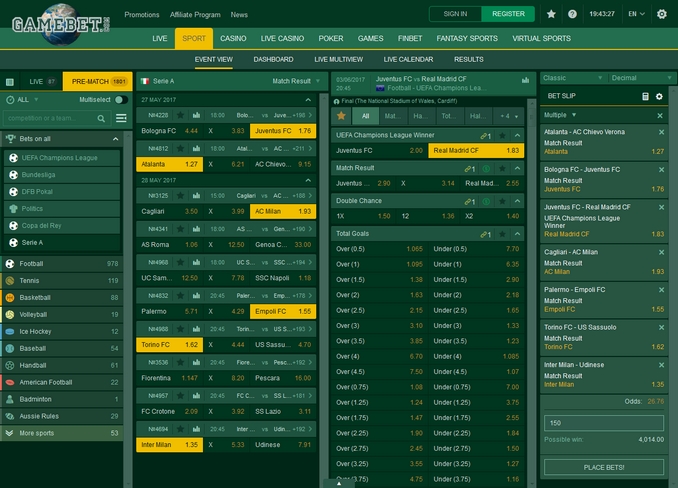Collapse the 27 MAY 2017 group

(x=308, y=100)
